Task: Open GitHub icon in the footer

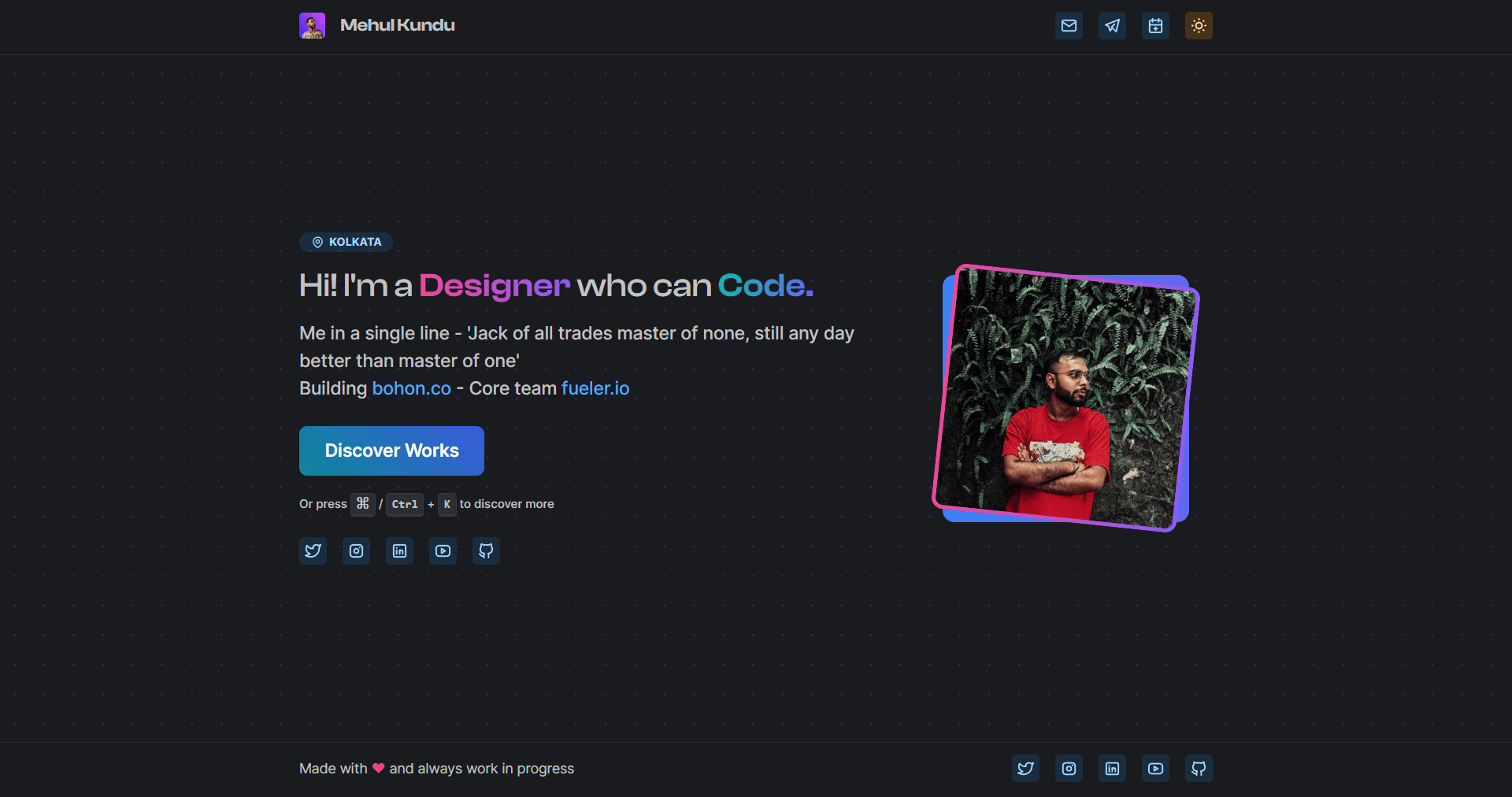Action: [x=1199, y=769]
